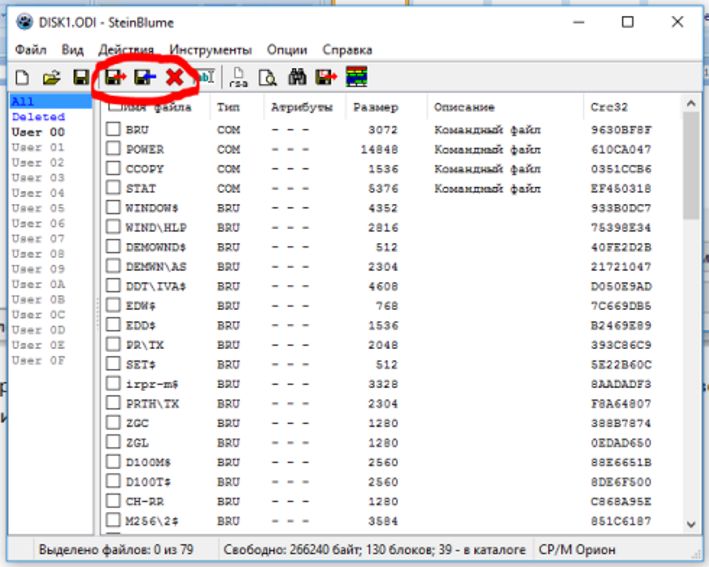Click the rename 'ab' text cursor icon

[x=206, y=77]
